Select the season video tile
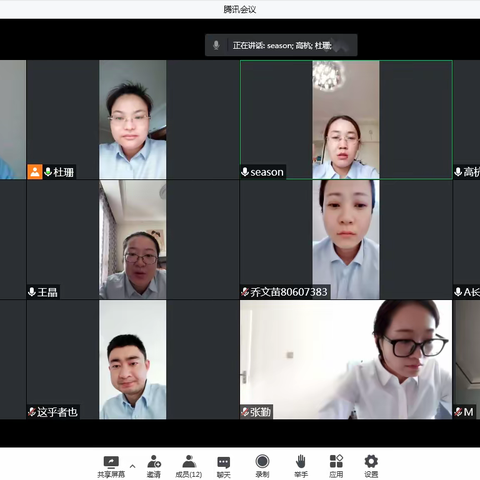The image size is (480, 480). pos(346,120)
